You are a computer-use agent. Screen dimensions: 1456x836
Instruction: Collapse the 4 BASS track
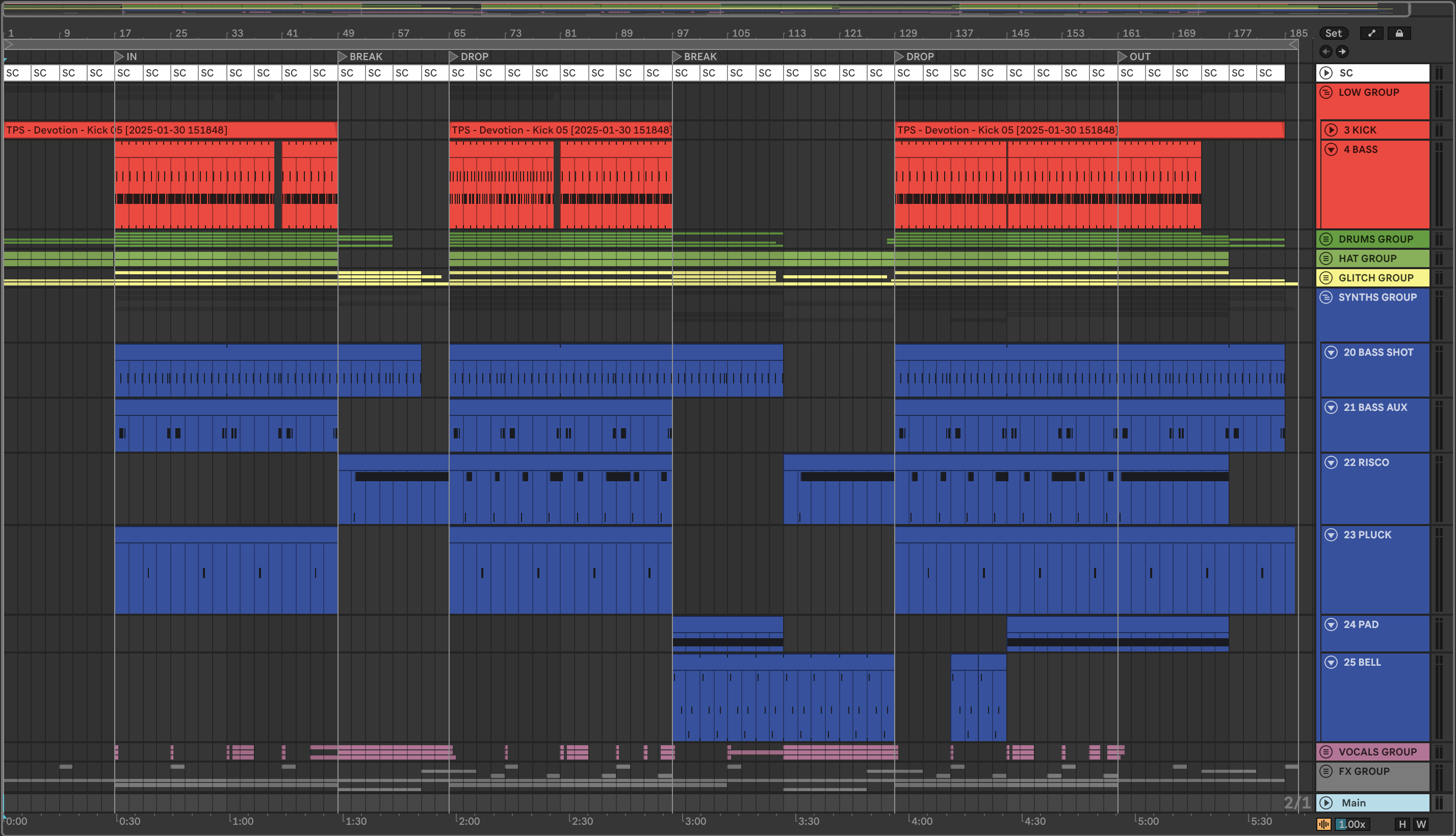[x=1331, y=150]
